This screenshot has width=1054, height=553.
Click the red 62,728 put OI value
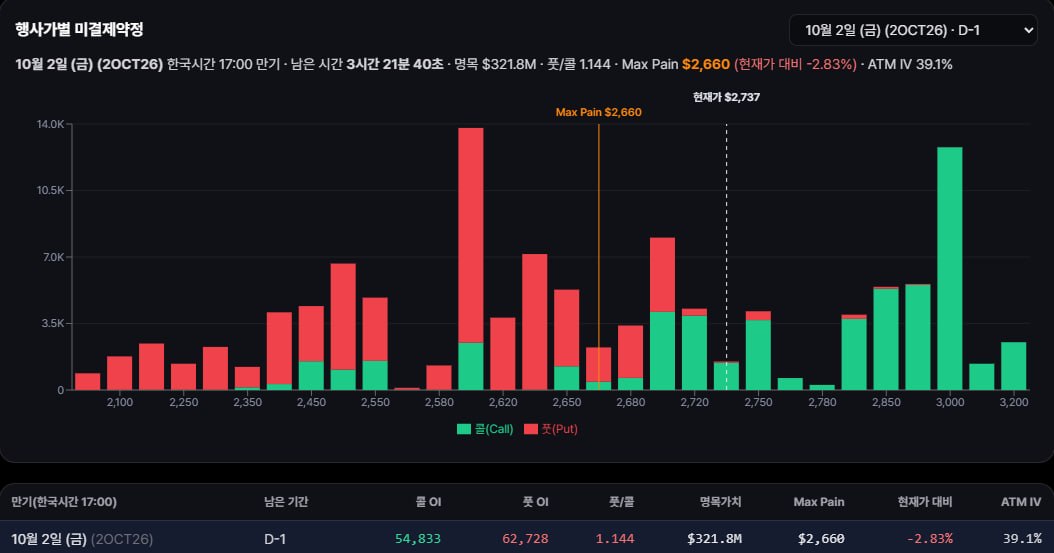click(x=526, y=539)
